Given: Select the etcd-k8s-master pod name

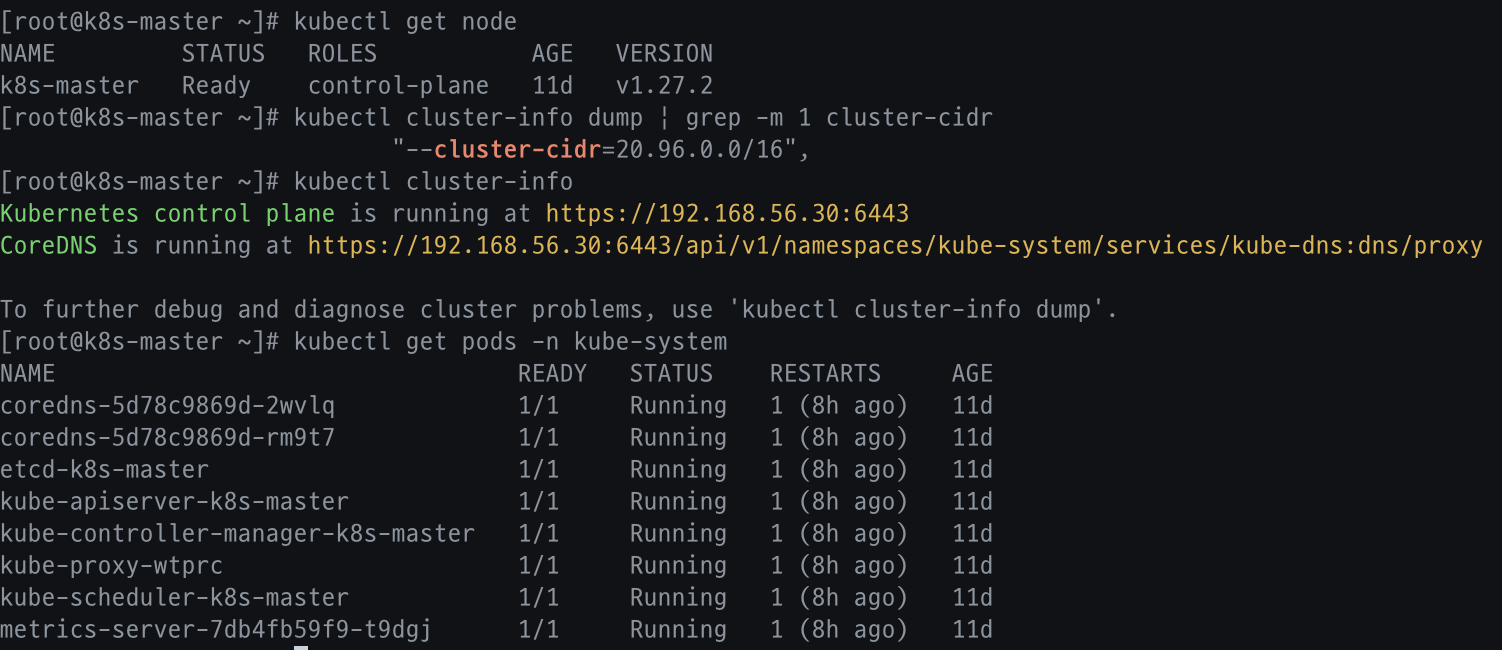Looking at the screenshot, I should [105, 470].
